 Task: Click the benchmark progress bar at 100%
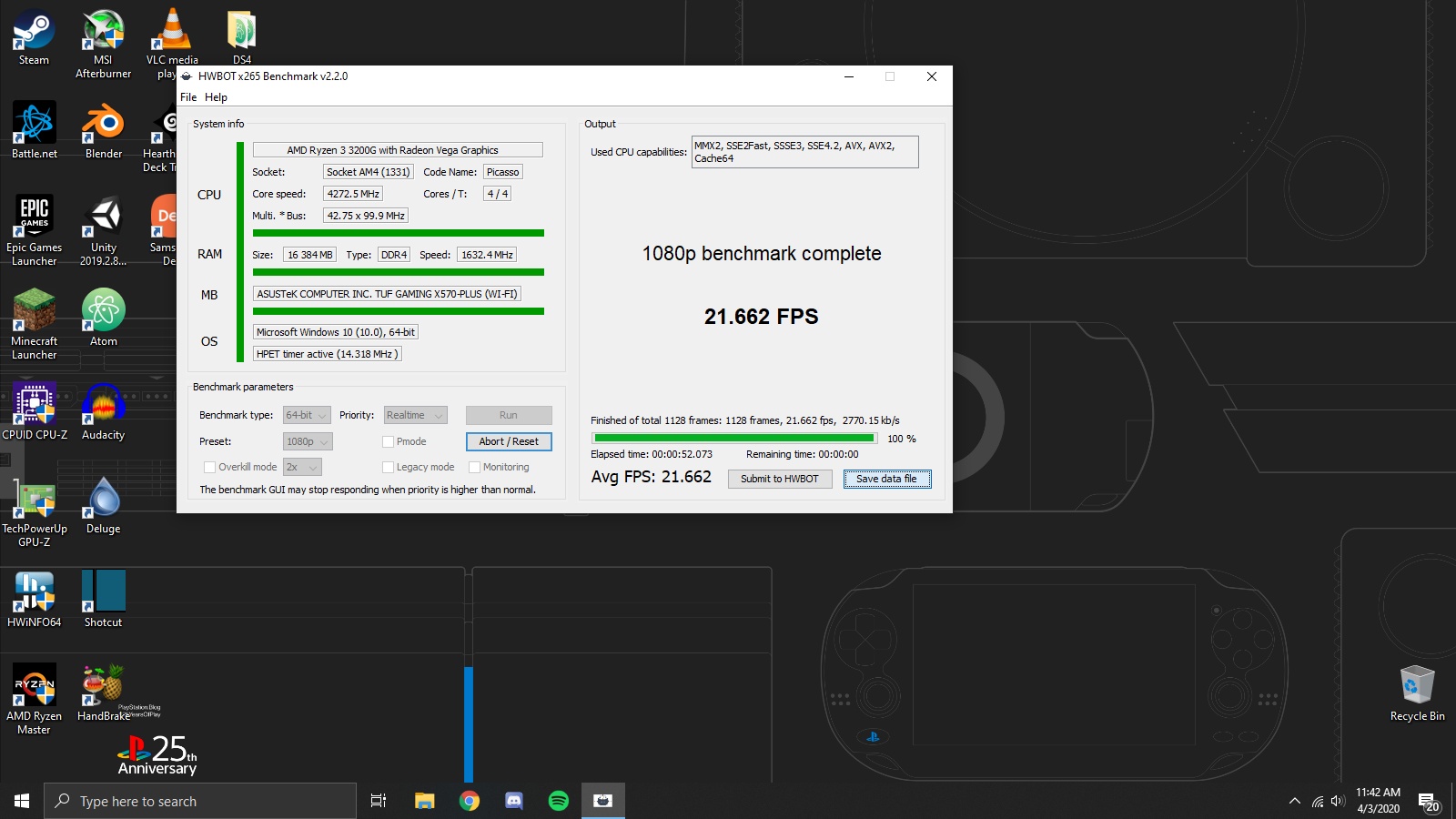733,439
